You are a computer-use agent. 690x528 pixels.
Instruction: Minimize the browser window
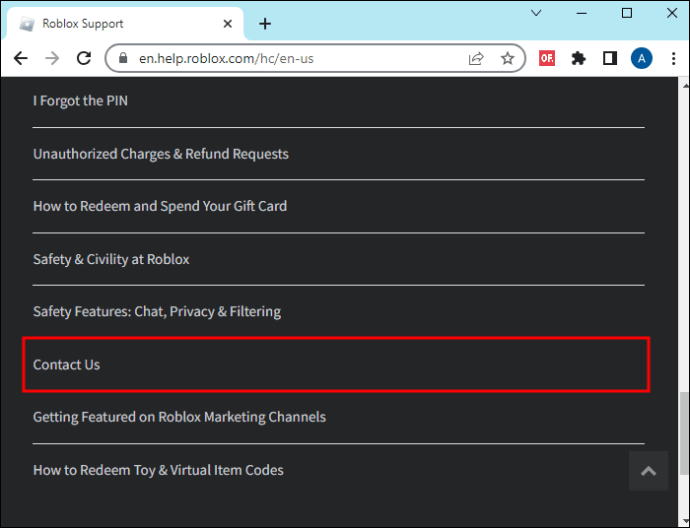581,13
